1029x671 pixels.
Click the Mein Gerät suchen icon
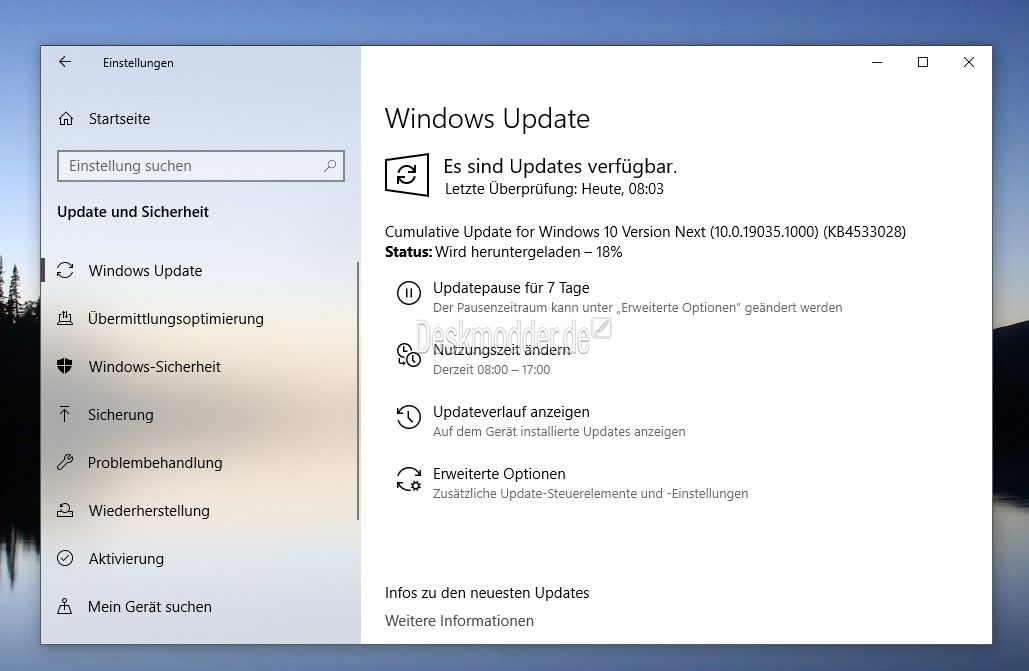click(64, 606)
